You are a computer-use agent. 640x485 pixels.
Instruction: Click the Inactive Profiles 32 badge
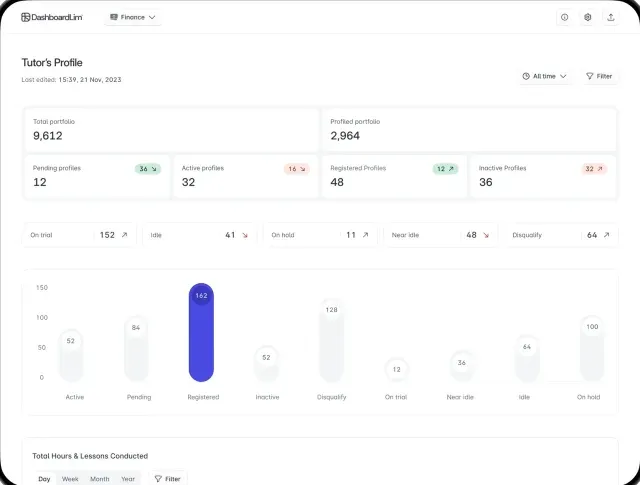594,169
